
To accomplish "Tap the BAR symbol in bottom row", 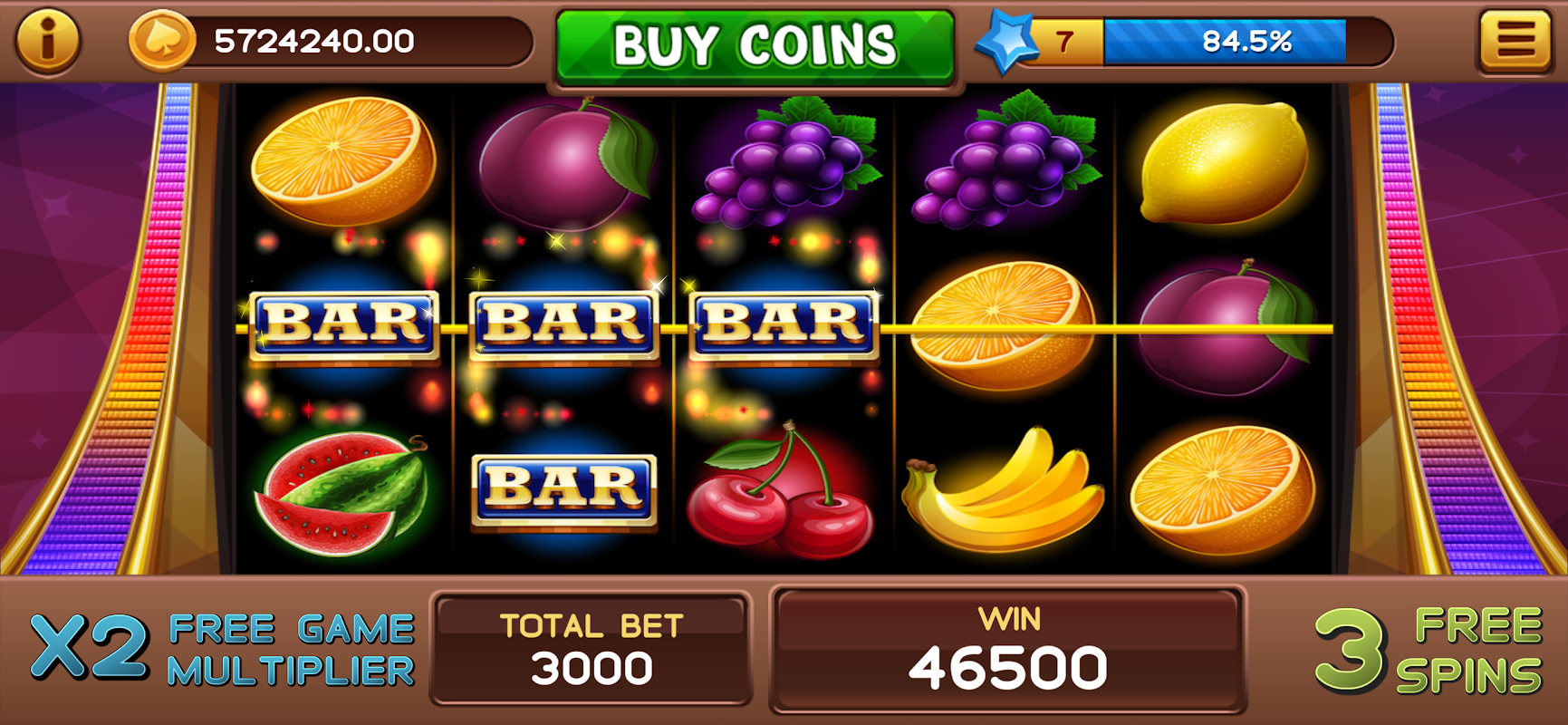I will click(563, 489).
